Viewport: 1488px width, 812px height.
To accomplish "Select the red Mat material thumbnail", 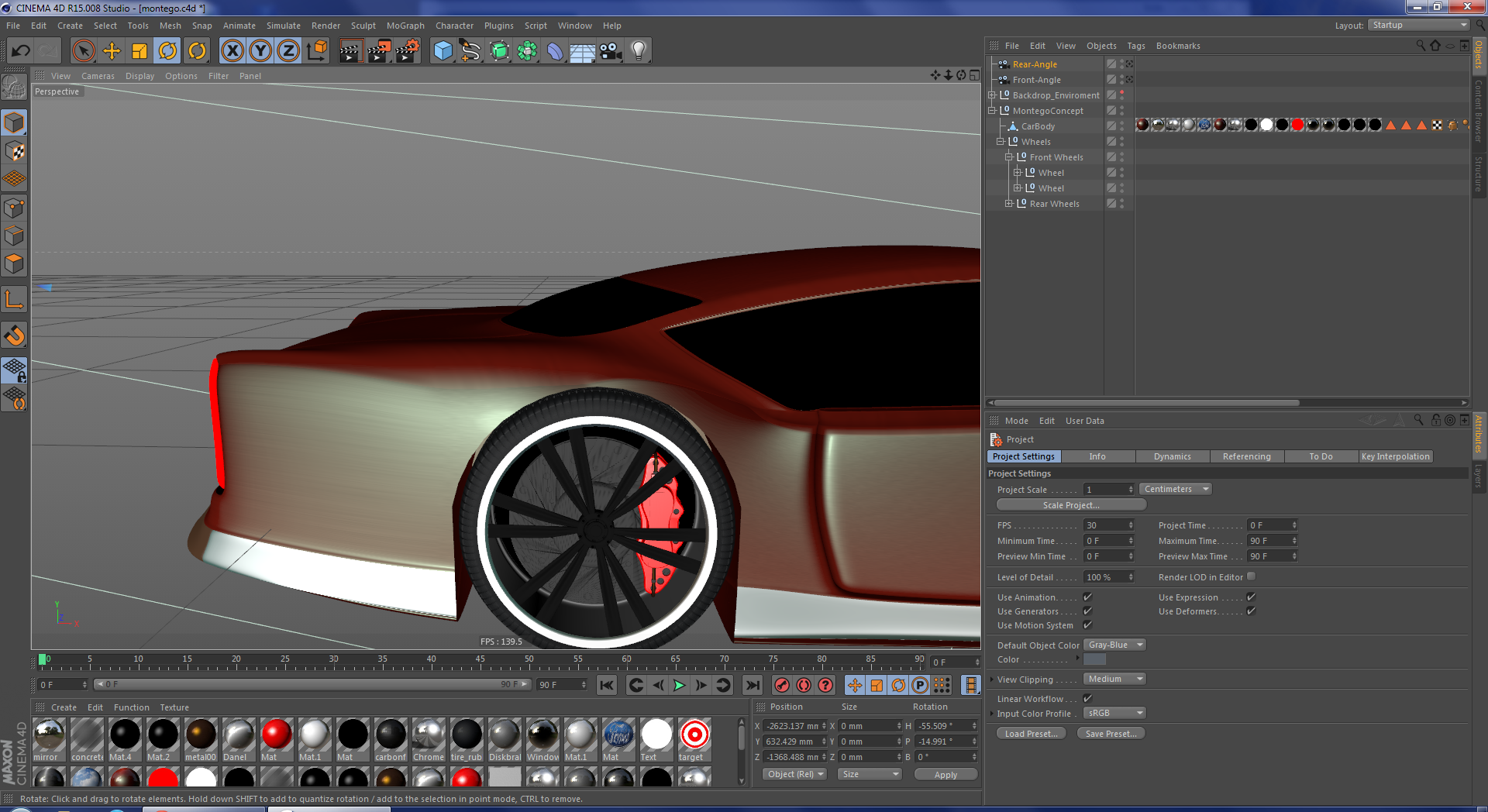I will tap(277, 734).
